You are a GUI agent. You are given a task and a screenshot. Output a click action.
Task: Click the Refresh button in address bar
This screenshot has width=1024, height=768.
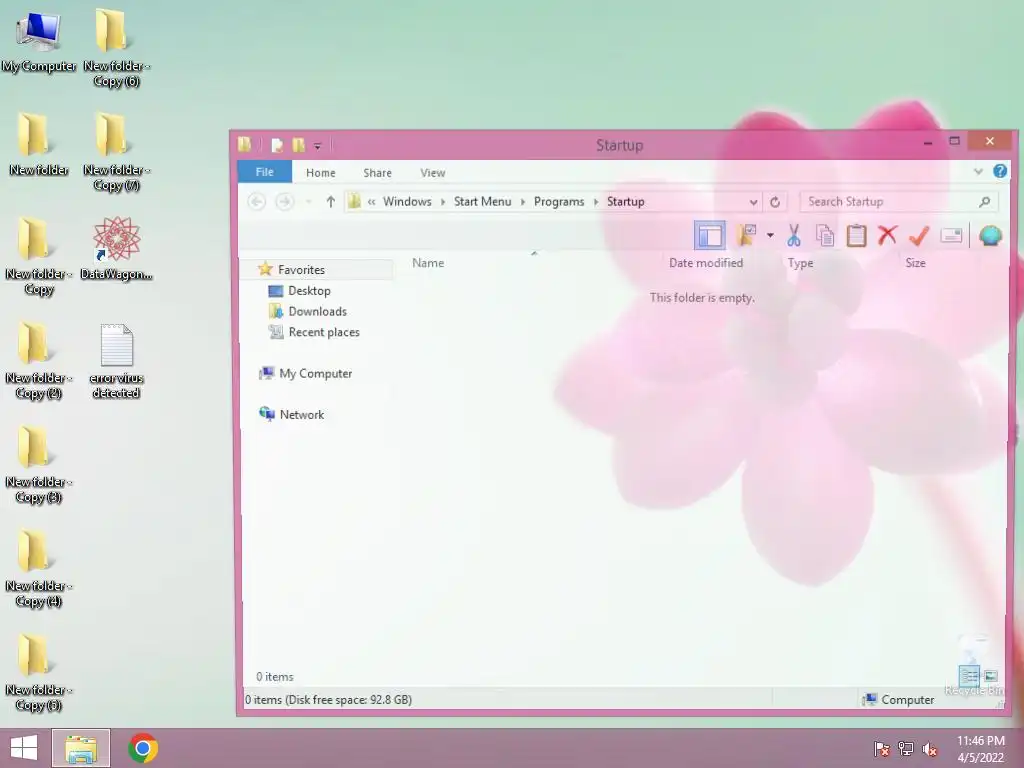pyautogui.click(x=775, y=202)
